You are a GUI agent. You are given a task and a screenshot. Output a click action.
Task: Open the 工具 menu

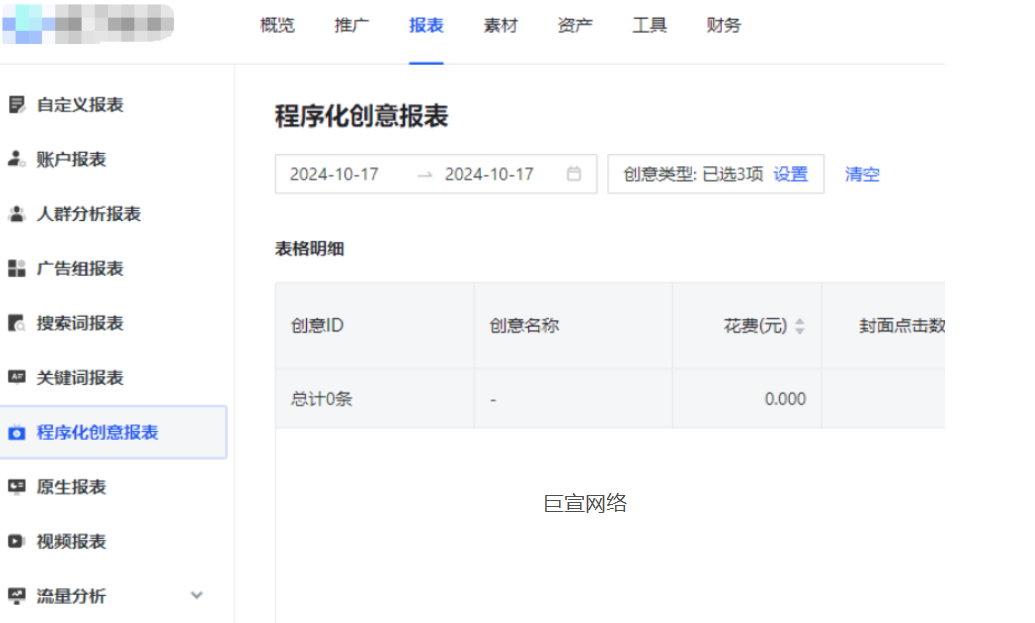click(x=648, y=25)
